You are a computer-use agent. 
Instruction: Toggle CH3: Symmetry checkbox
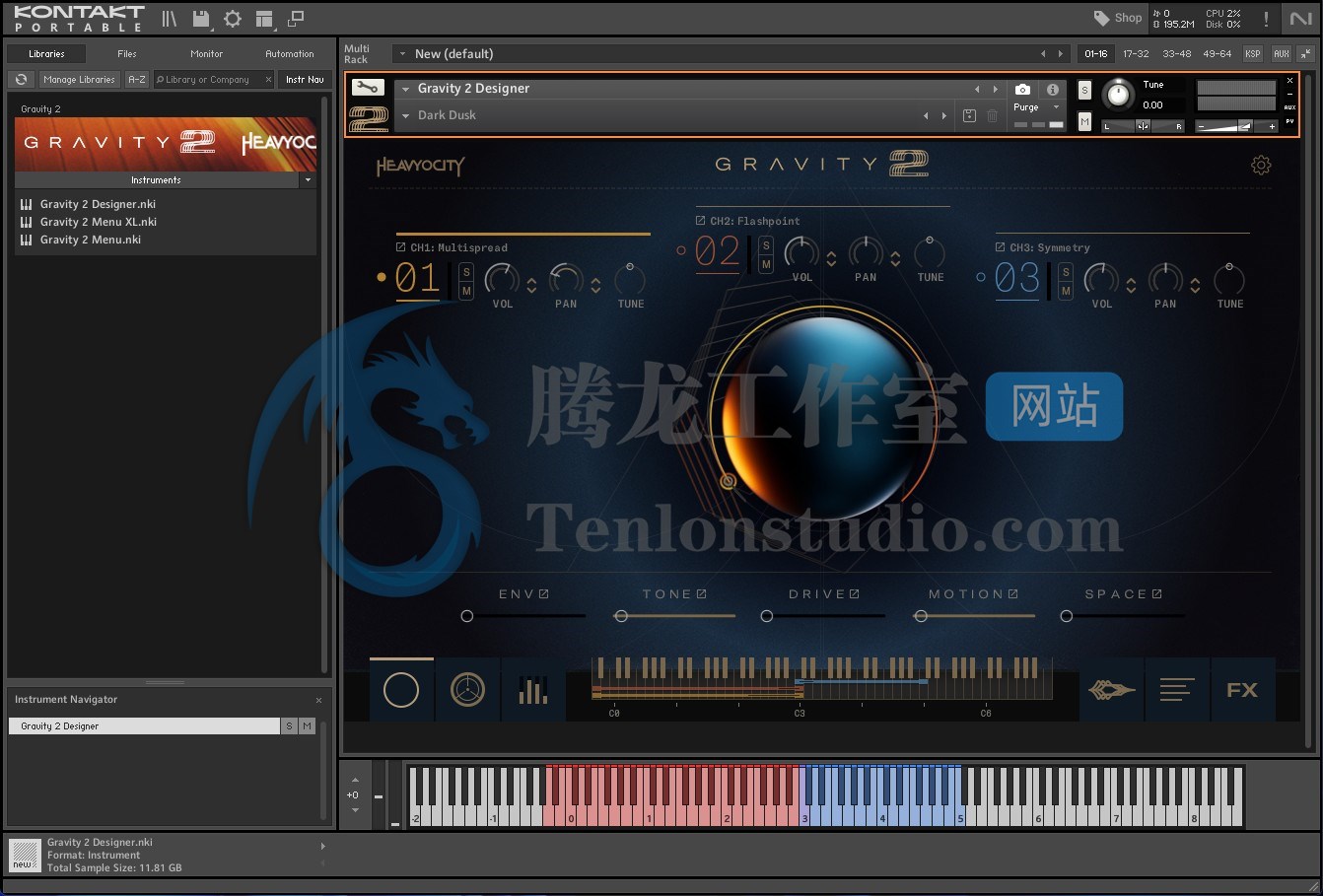click(x=1000, y=247)
